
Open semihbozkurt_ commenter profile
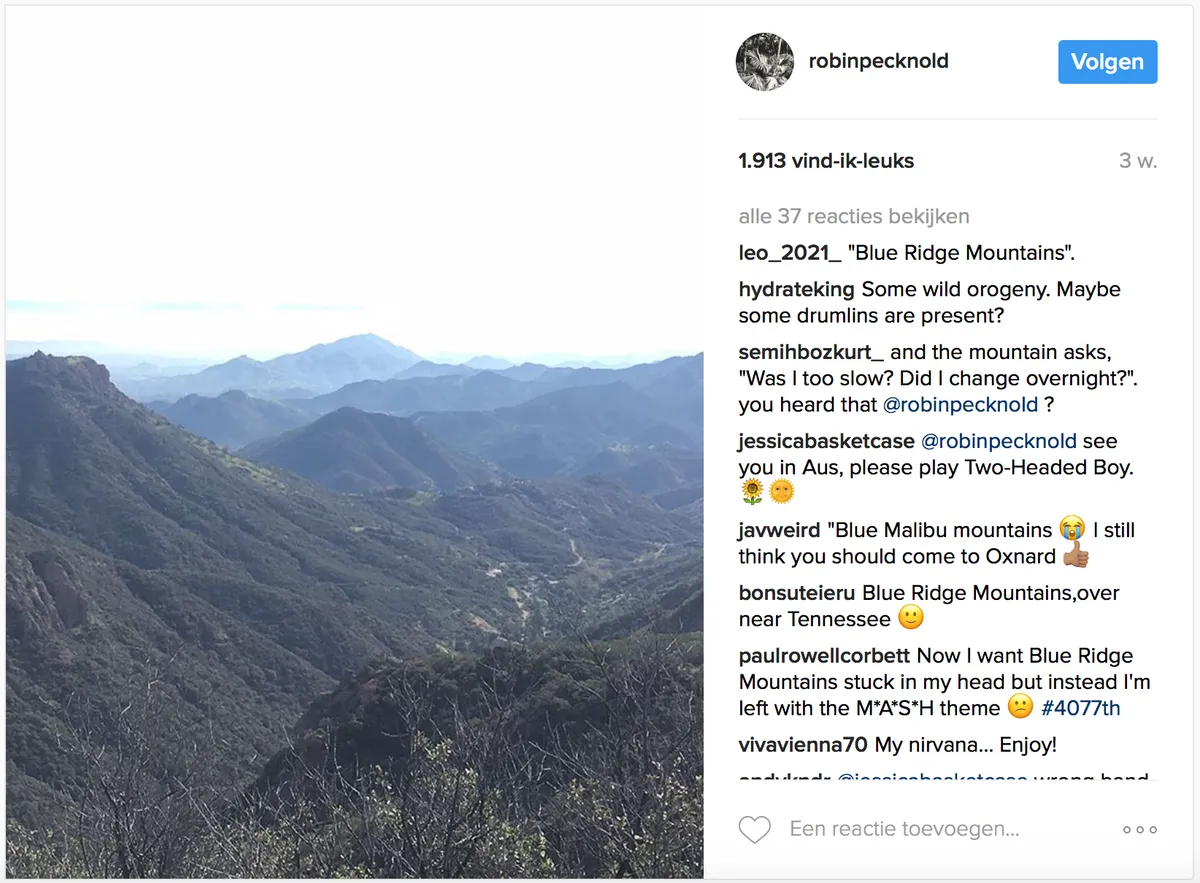coord(811,352)
